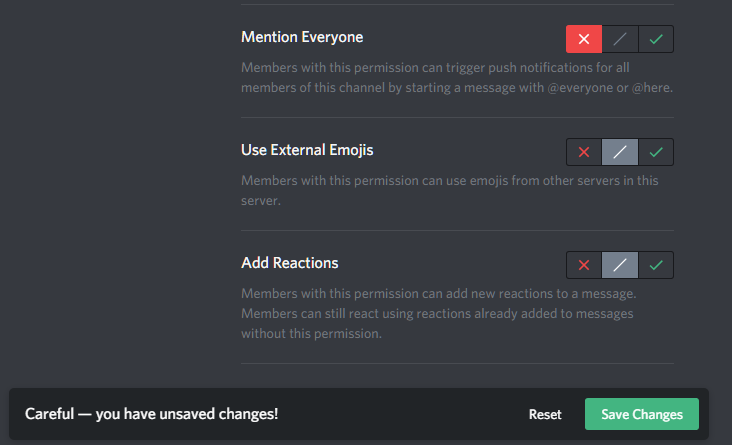The height and width of the screenshot is (445, 732).
Task: Deny the Mention Everyone permission with red X
Action: pyautogui.click(x=584, y=39)
